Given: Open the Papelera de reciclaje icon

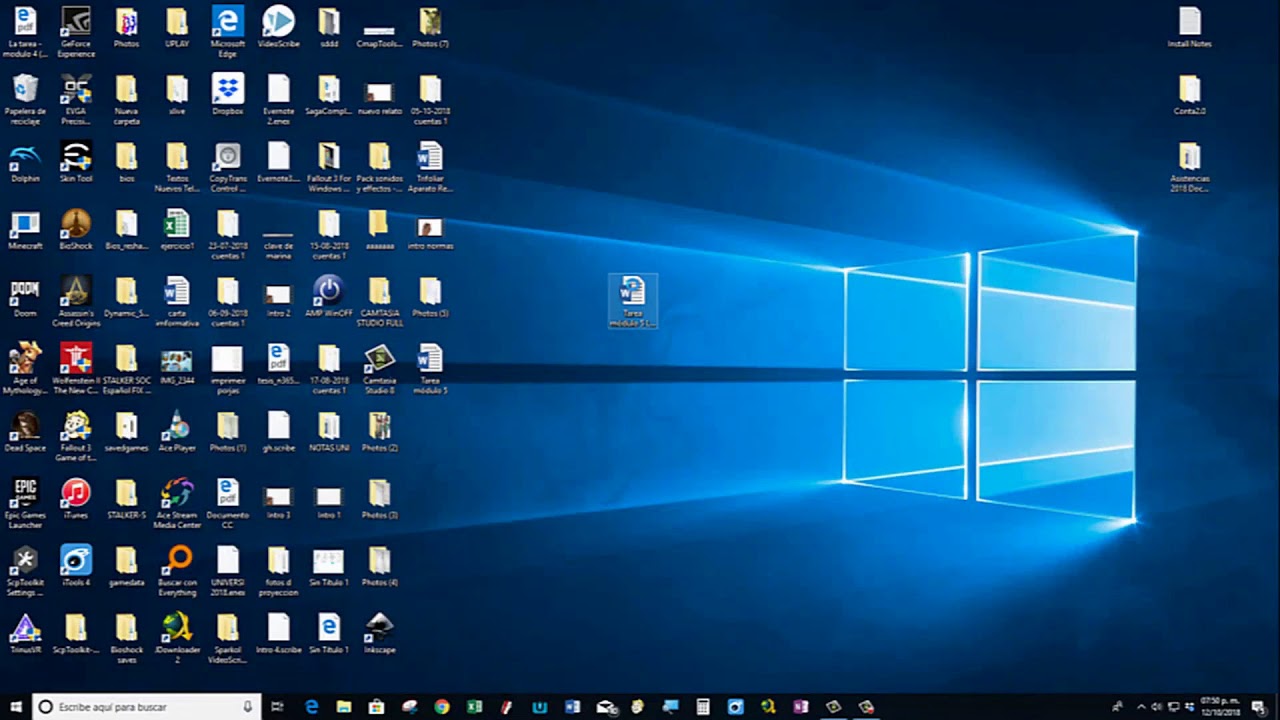Looking at the screenshot, I should tap(25, 99).
